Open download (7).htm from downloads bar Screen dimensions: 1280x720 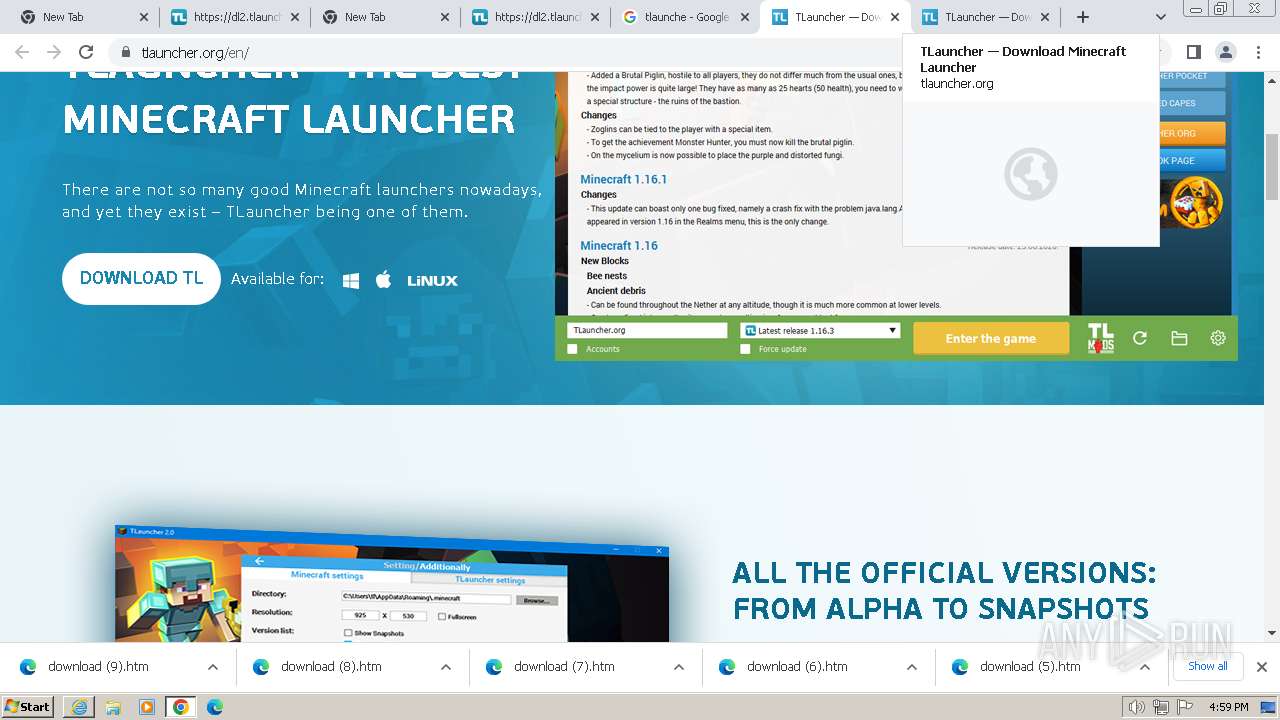pos(564,666)
